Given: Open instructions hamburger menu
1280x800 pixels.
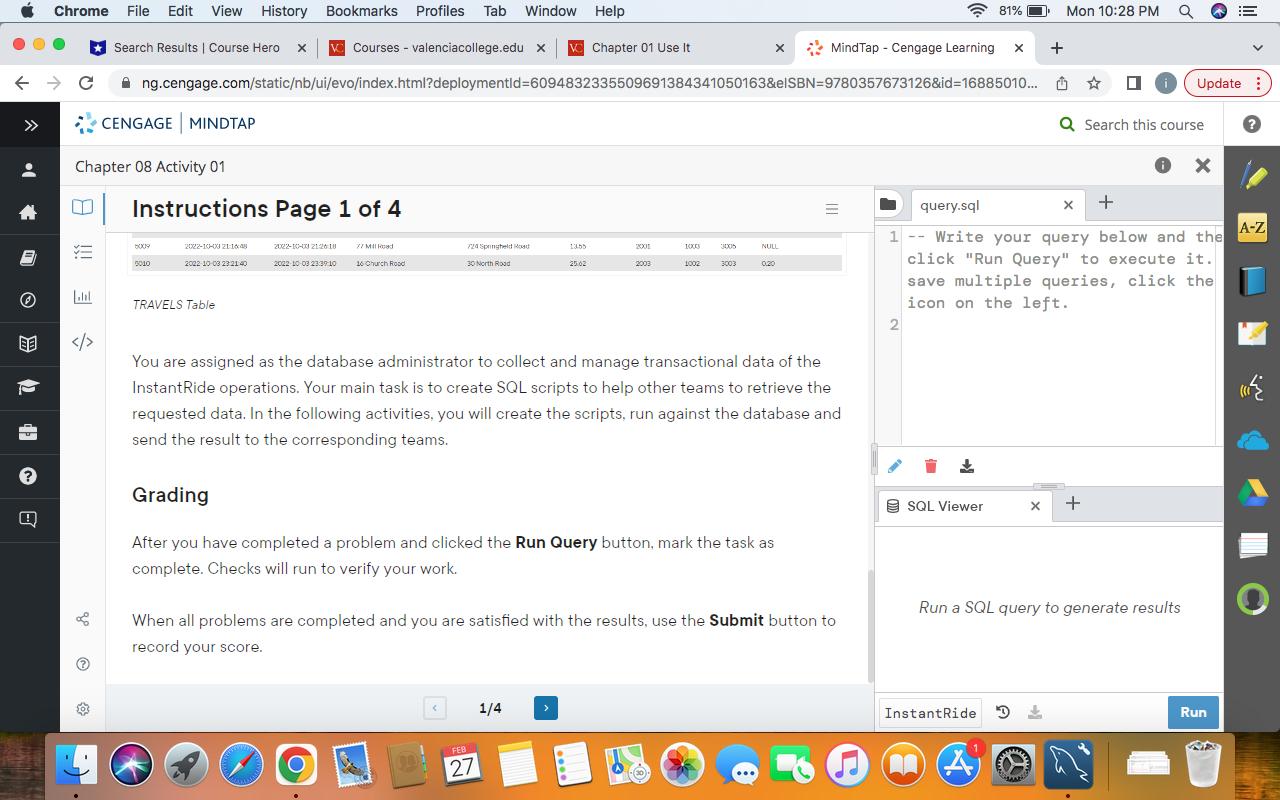Looking at the screenshot, I should [831, 209].
